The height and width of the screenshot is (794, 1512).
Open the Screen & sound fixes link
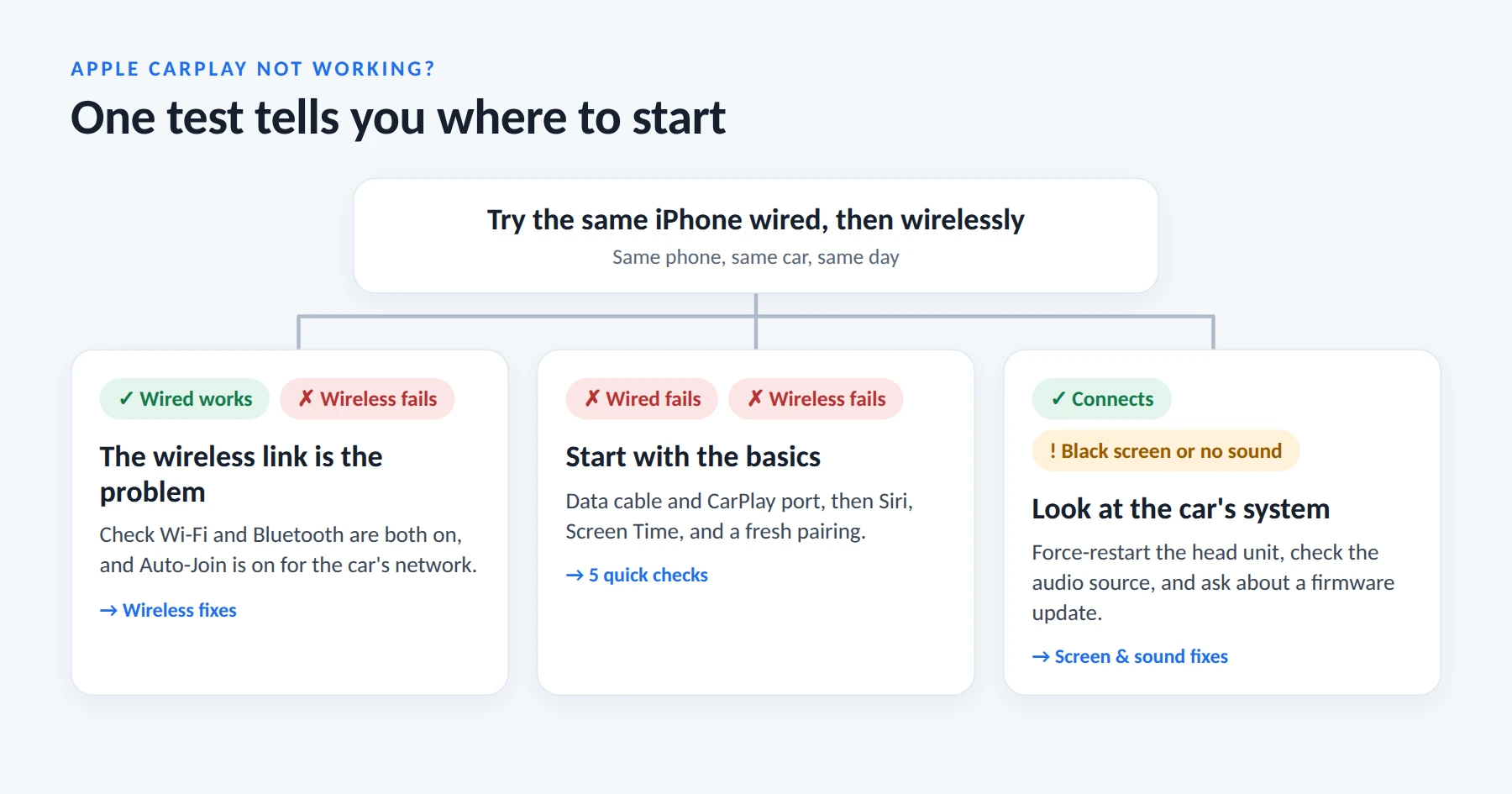point(1130,656)
